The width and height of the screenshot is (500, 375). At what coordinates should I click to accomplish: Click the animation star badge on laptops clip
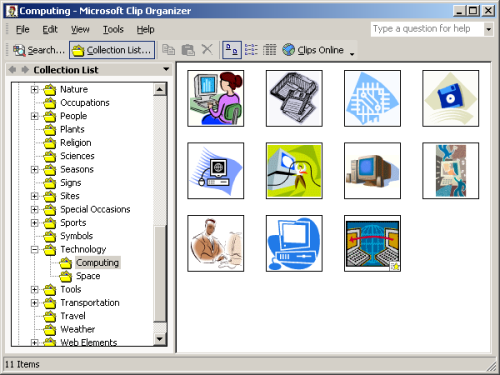[x=395, y=266]
